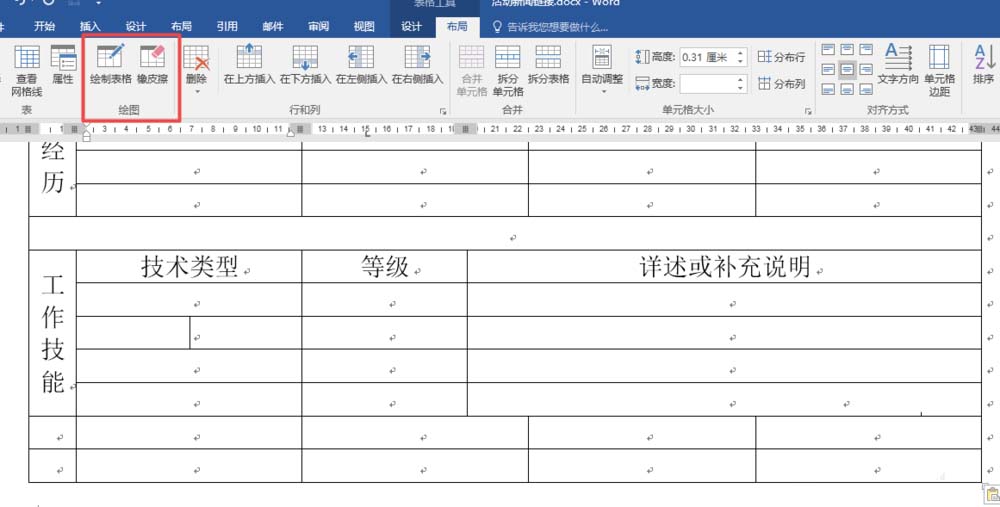Open the 邮件 tab
1000x507 pixels.
pos(272,26)
